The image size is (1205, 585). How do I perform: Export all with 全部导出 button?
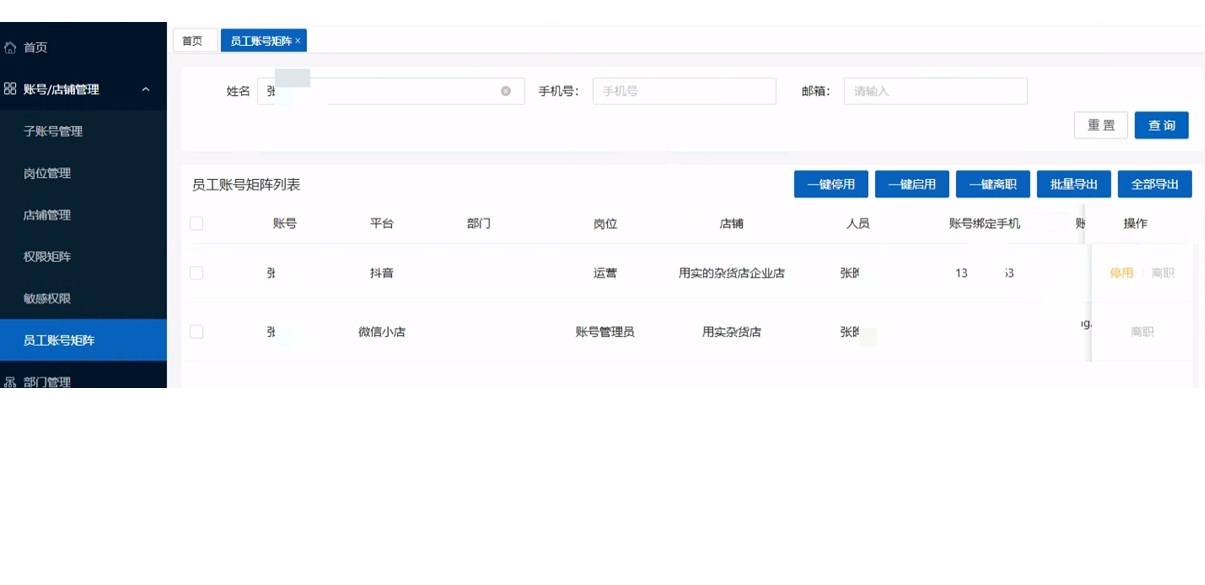point(1154,184)
